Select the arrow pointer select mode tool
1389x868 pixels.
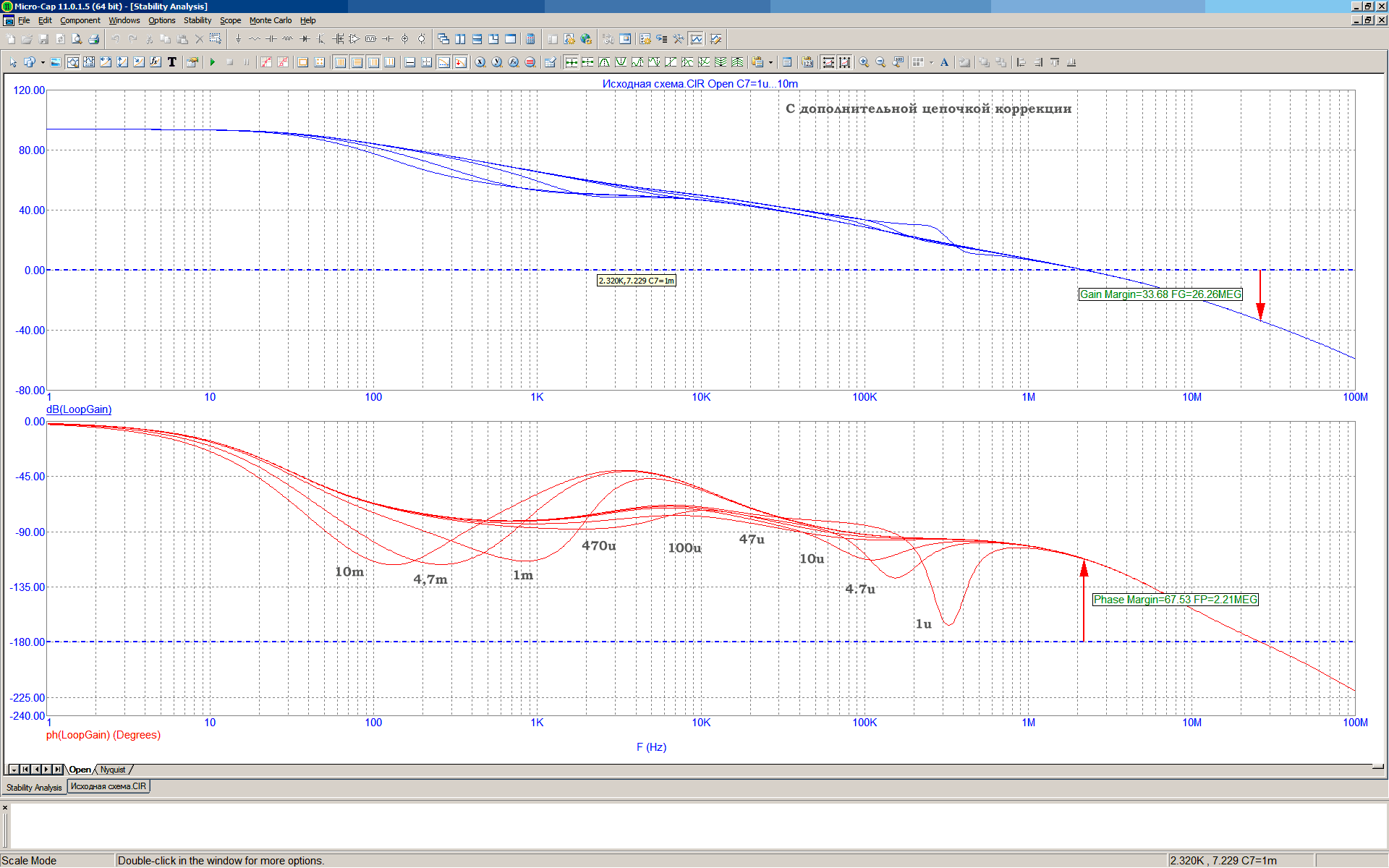(13, 62)
